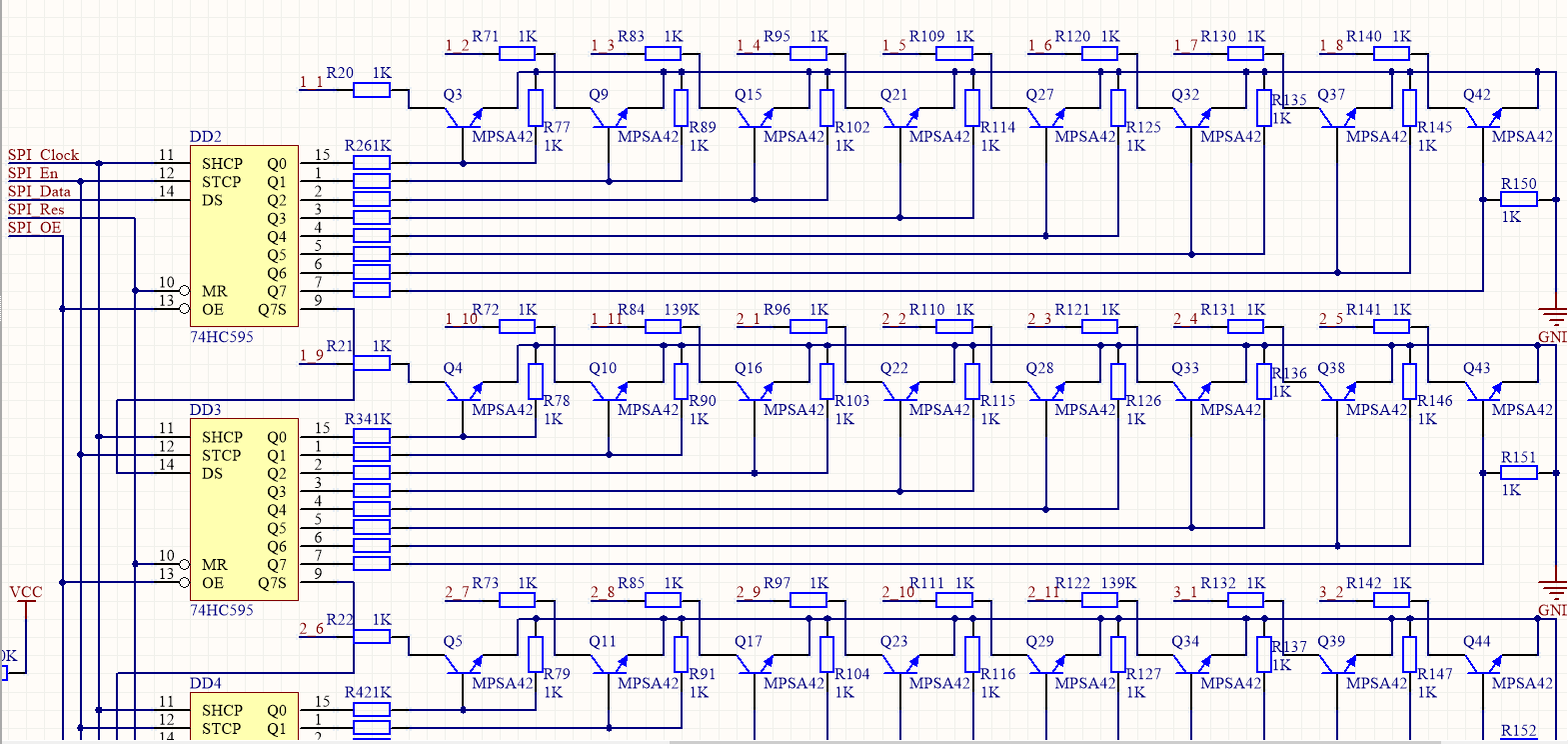
Task: Select the DD3 74HC595 chip body
Action: coord(244,509)
